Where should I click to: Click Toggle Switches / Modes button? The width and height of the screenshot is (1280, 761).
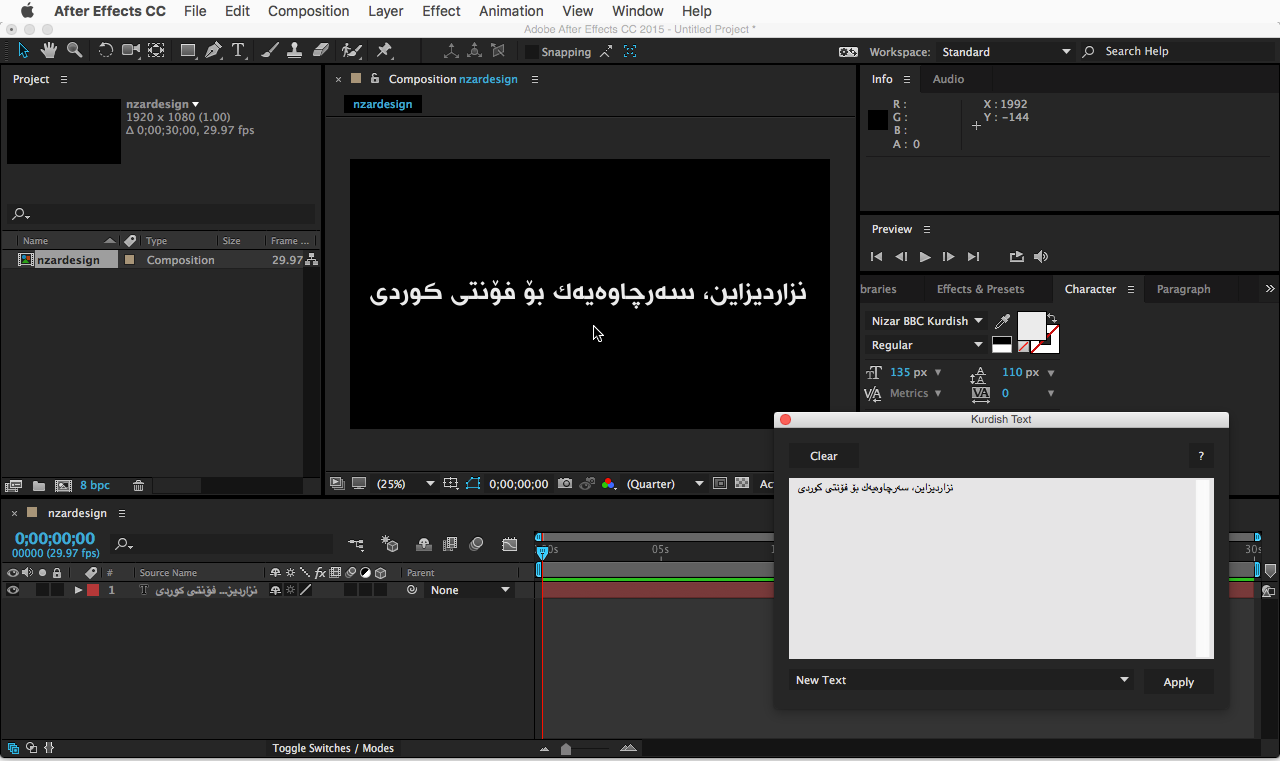tap(333, 748)
